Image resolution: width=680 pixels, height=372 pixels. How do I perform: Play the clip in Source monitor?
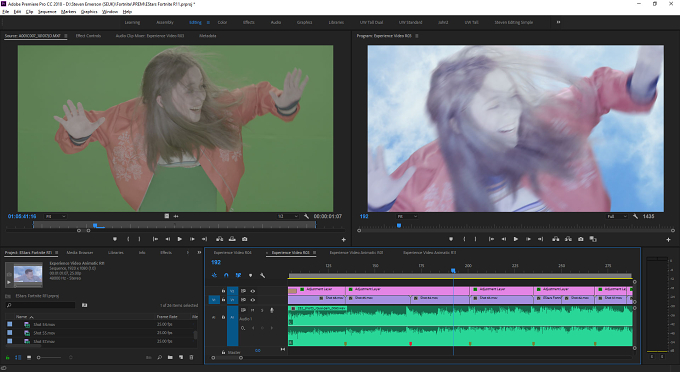(x=180, y=239)
